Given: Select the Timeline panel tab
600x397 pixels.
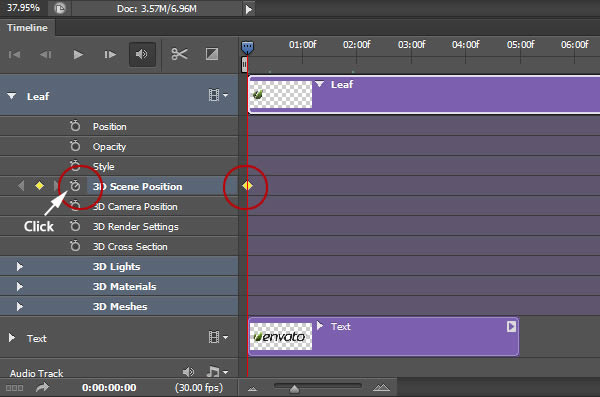Looking at the screenshot, I should (27, 28).
